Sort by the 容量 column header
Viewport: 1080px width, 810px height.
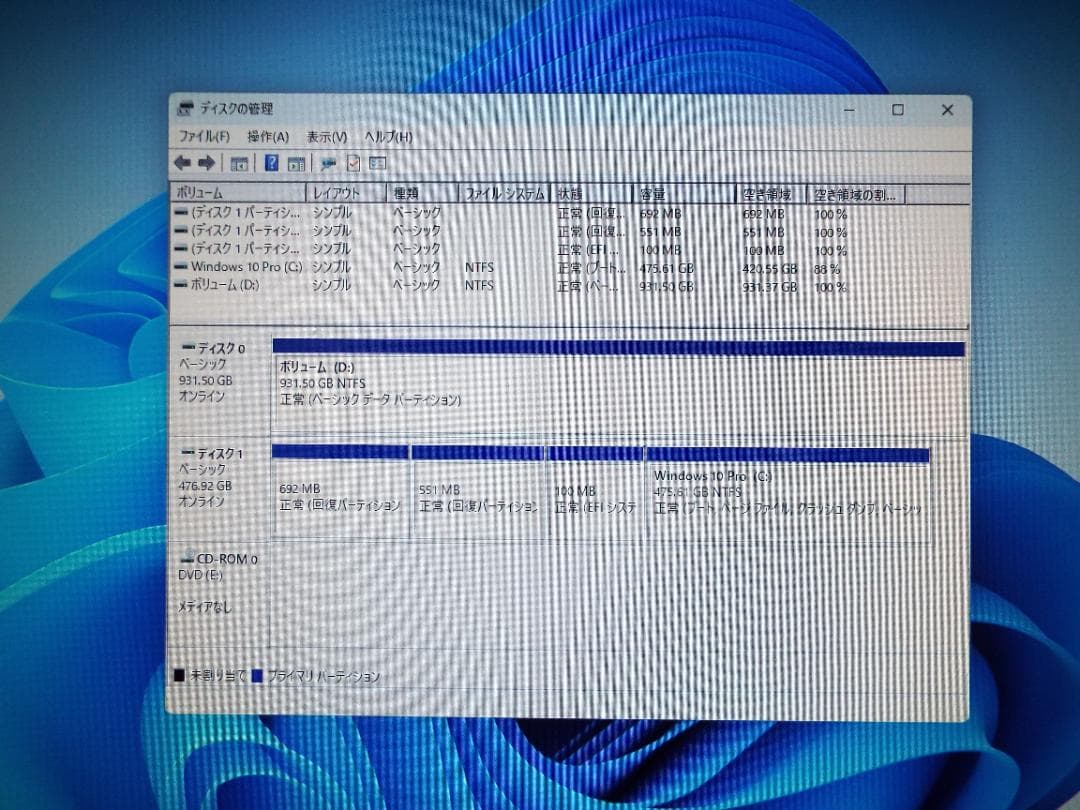(684, 194)
